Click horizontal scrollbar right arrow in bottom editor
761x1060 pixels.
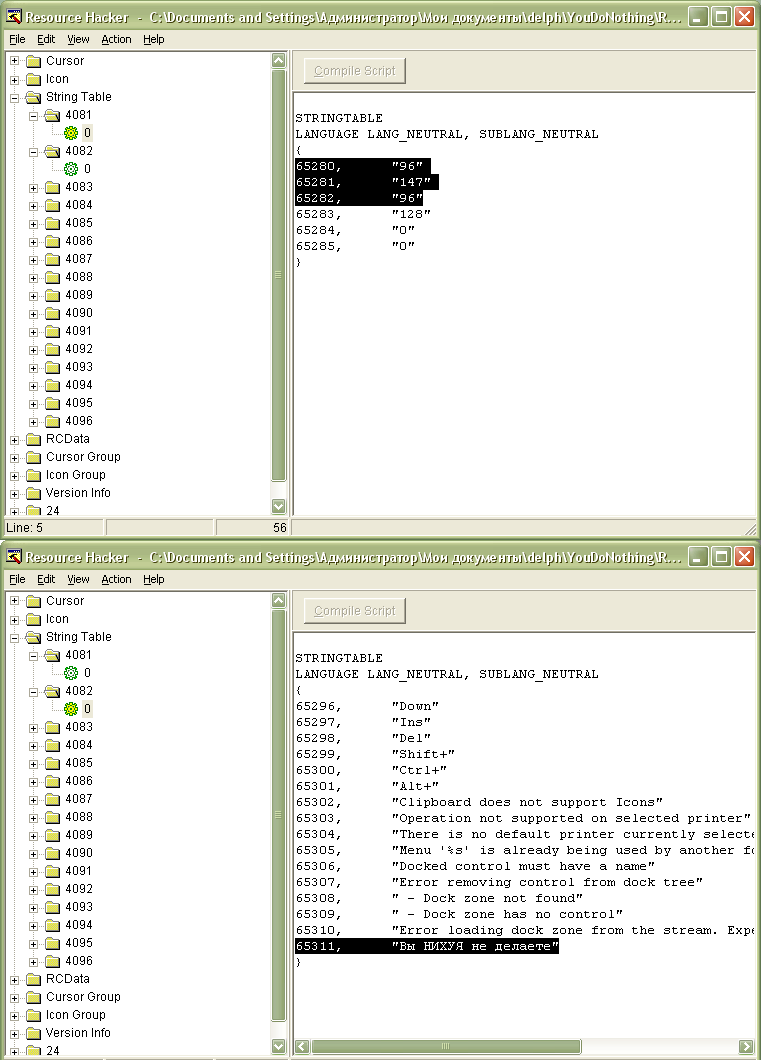[746, 1046]
